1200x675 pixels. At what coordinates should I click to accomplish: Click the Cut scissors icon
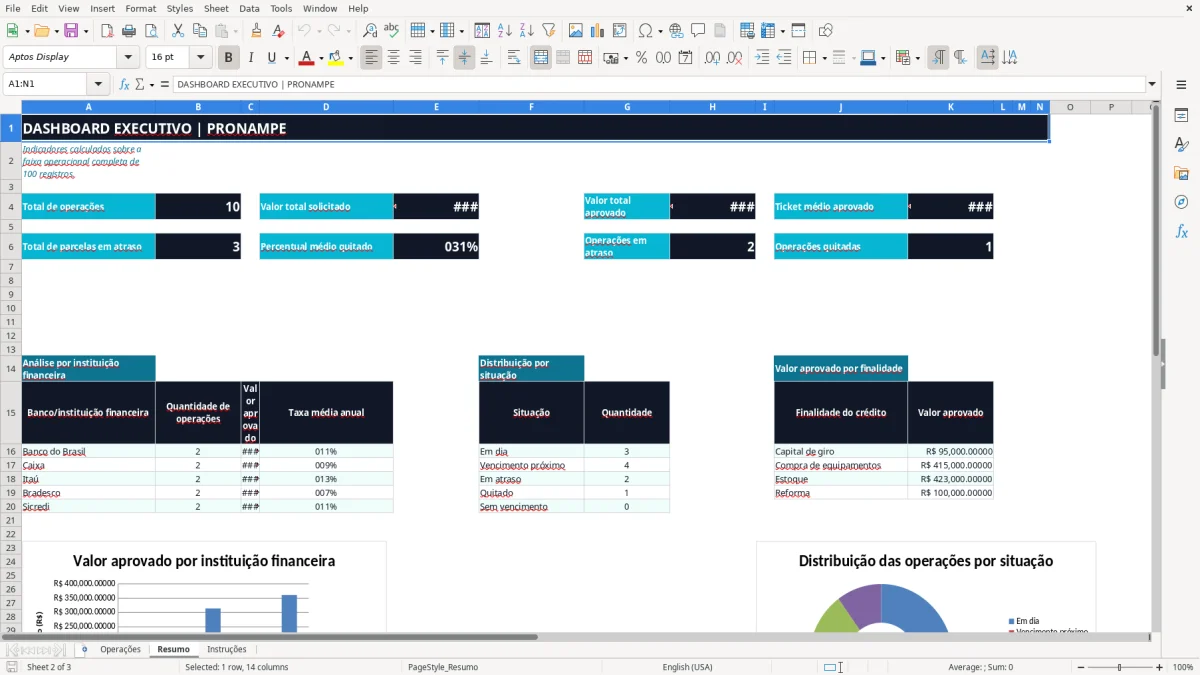[177, 31]
